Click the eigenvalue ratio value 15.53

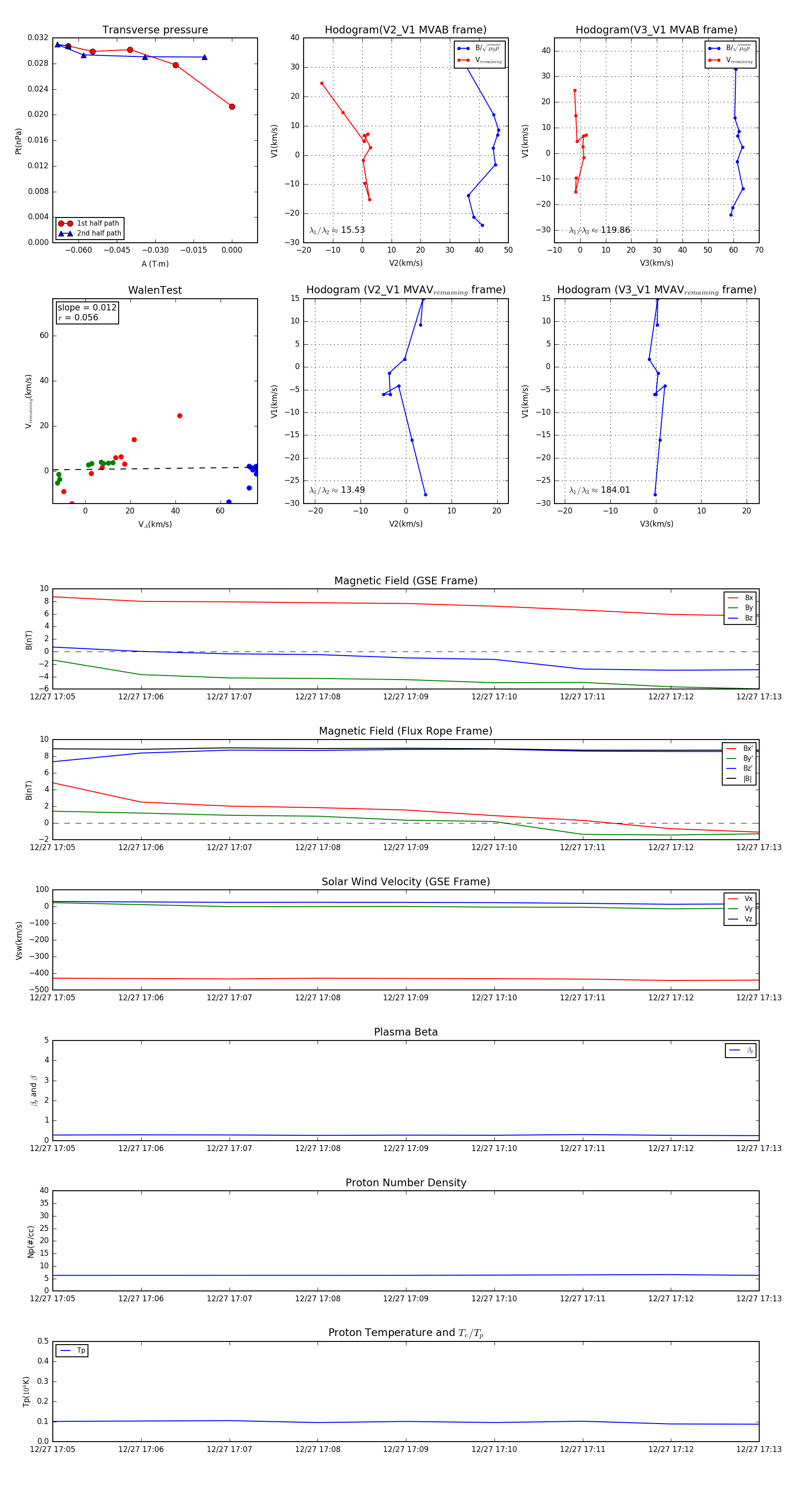click(x=352, y=230)
